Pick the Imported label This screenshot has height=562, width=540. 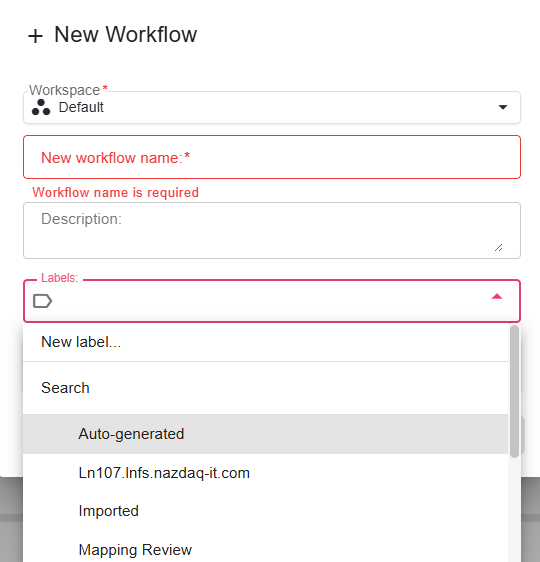tap(266, 511)
